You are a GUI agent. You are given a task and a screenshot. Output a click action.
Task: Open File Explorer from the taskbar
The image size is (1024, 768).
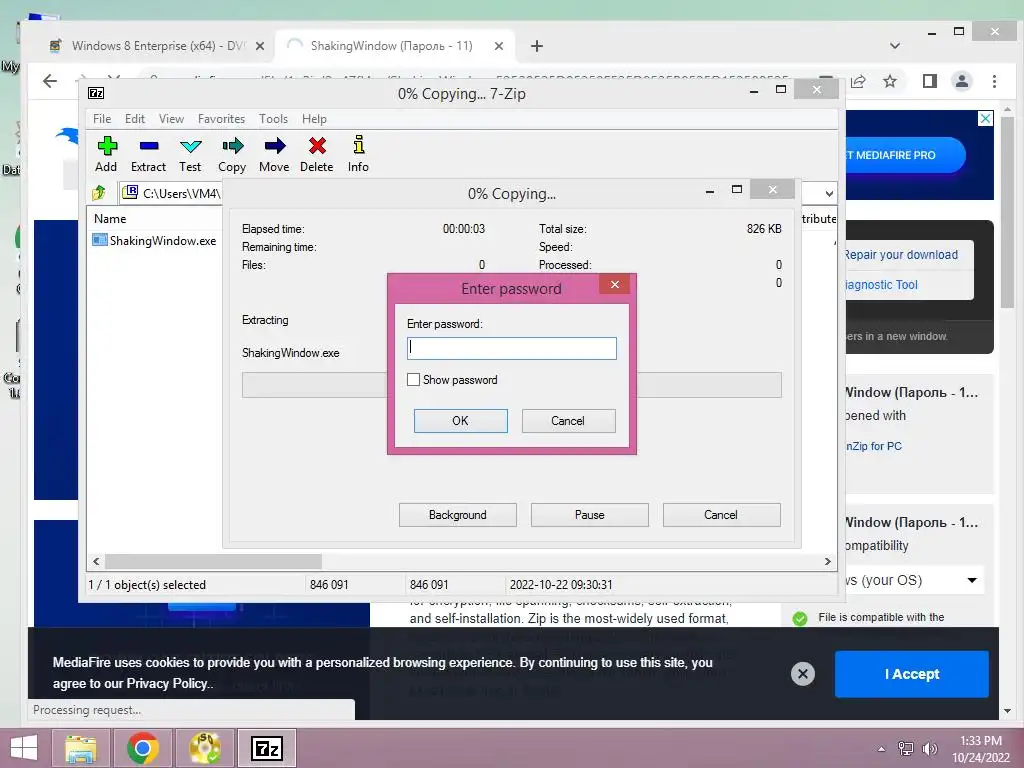click(x=80, y=748)
